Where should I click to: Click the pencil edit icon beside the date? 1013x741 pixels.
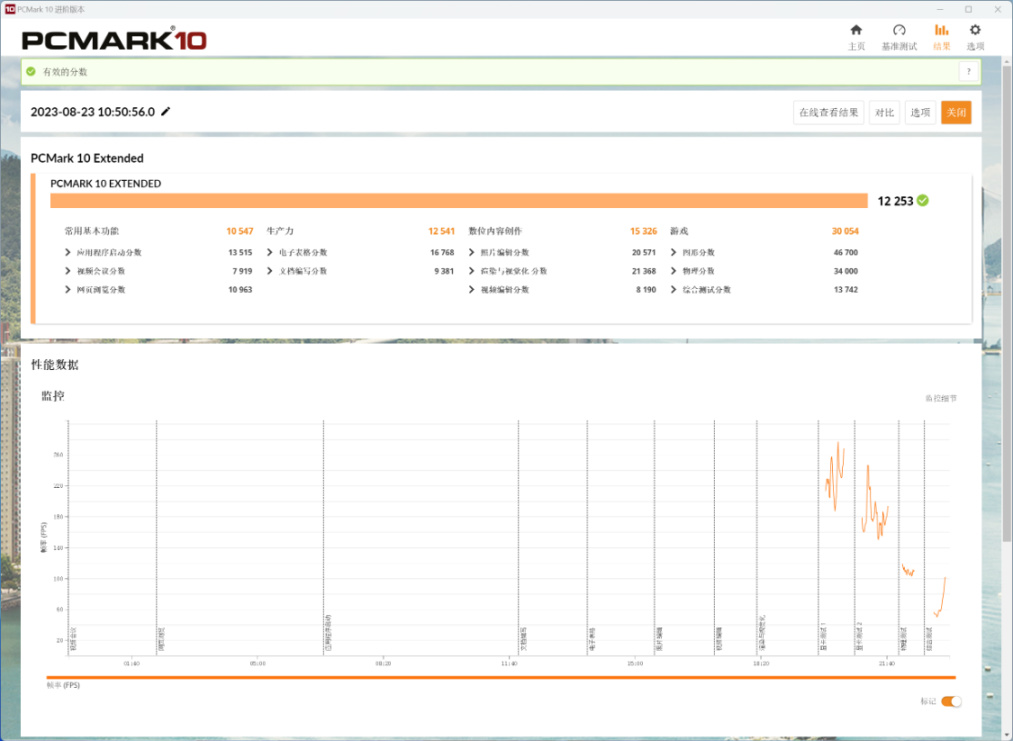pyautogui.click(x=166, y=111)
